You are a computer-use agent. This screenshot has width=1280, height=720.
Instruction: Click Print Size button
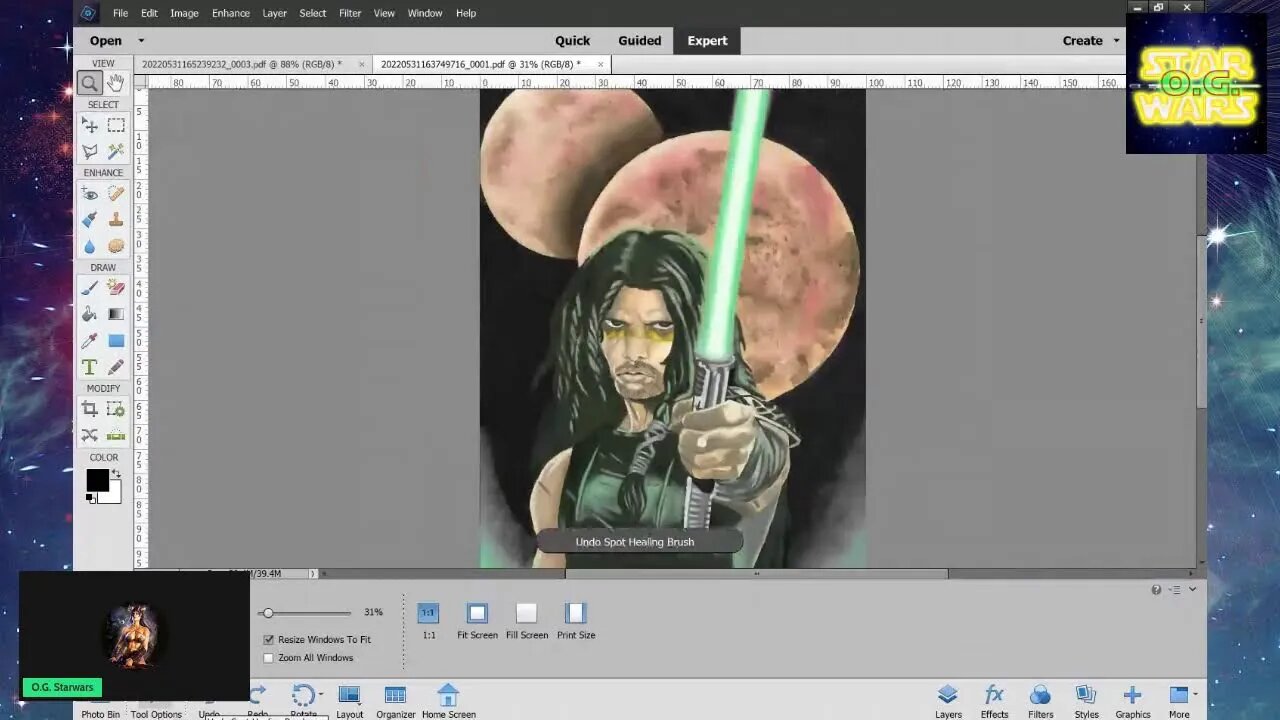pyautogui.click(x=575, y=620)
